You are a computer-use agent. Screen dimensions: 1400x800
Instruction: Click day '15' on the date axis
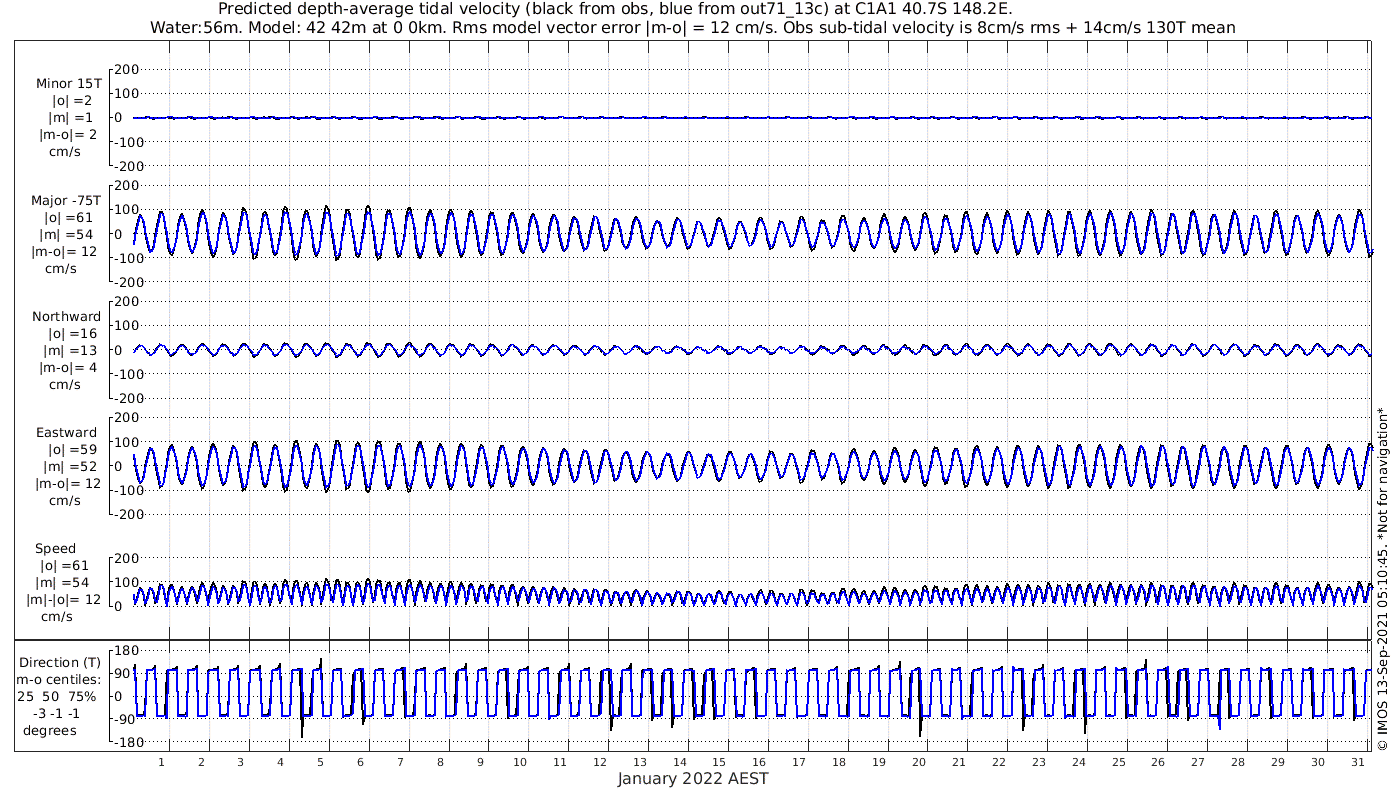coord(719,762)
